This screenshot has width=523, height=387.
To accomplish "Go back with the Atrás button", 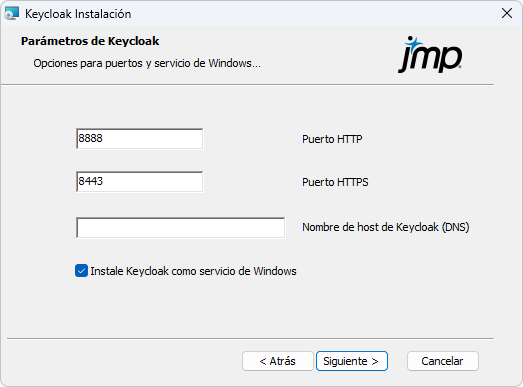I will 278,361.
